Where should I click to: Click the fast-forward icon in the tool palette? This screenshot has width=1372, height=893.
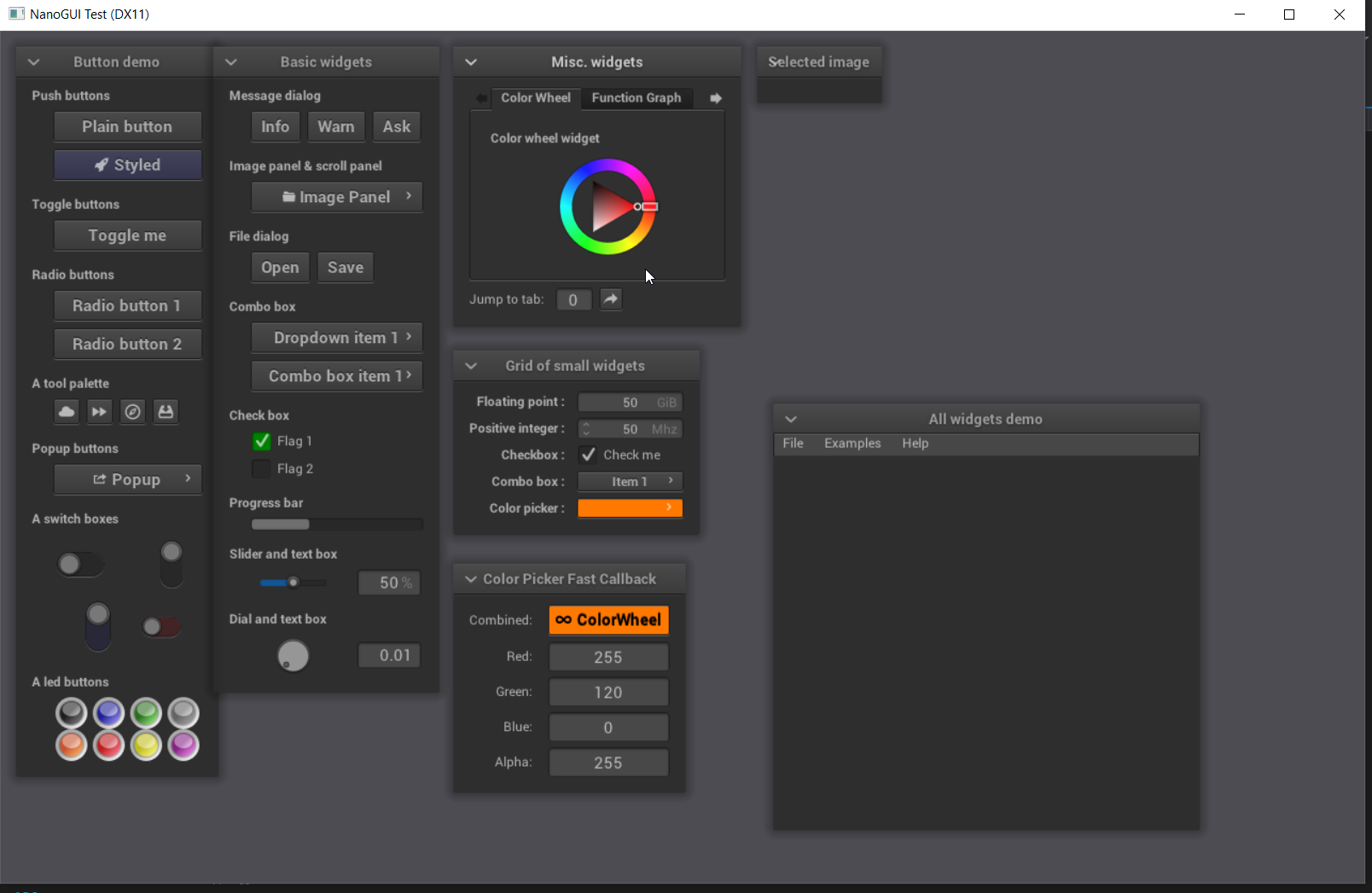[99, 412]
